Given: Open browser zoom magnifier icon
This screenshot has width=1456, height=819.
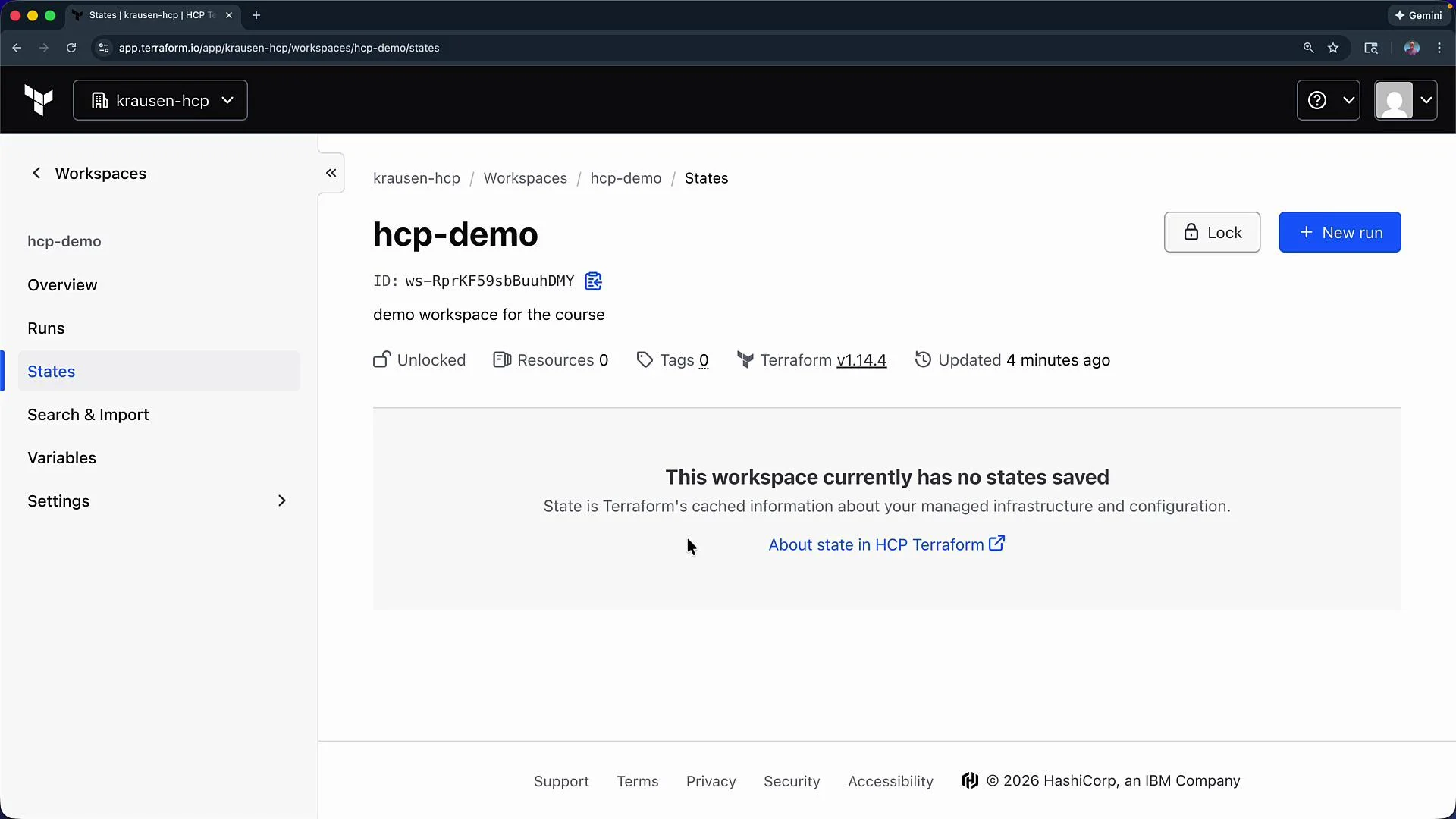Looking at the screenshot, I should click(x=1308, y=48).
